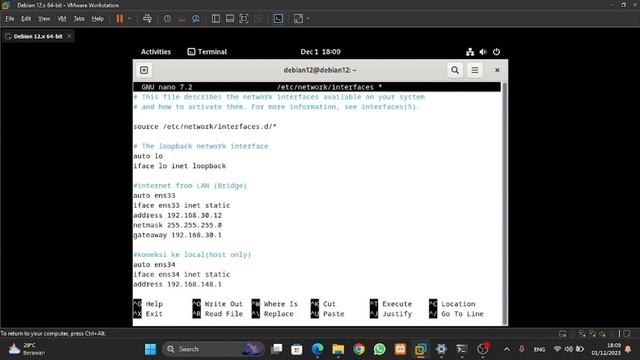The width and height of the screenshot is (640, 360).
Task: Click 'source /etc/network/interfaces.d/*' line
Action: click(205, 127)
